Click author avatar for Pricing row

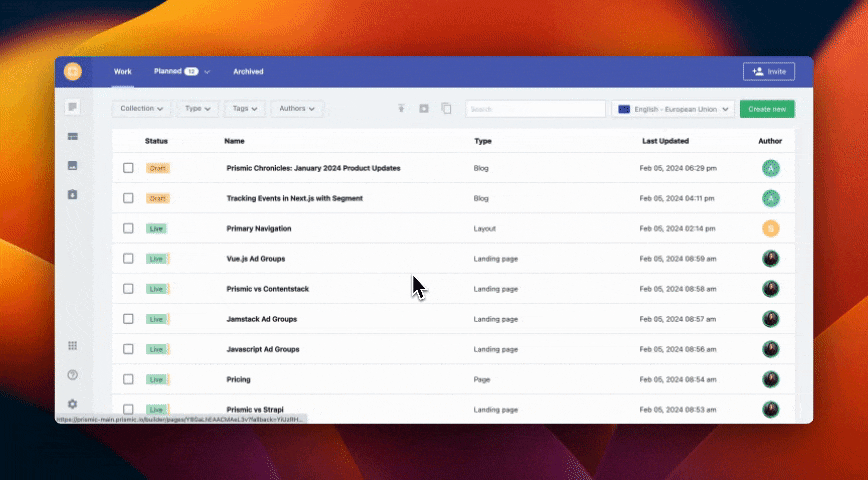pos(771,379)
